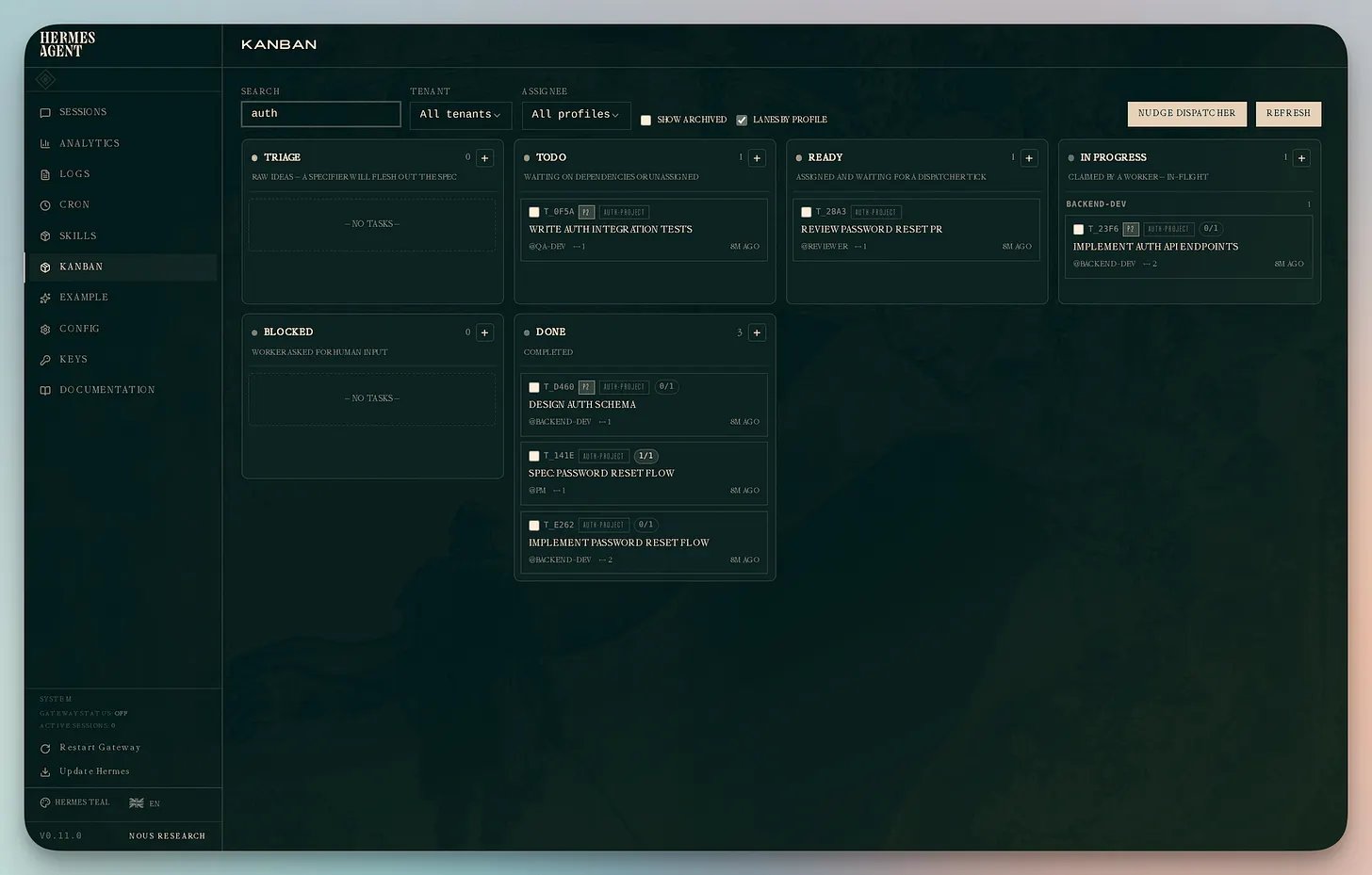This screenshot has height=875, width=1372.
Task: Add a task to In Progress lane
Action: click(1301, 158)
